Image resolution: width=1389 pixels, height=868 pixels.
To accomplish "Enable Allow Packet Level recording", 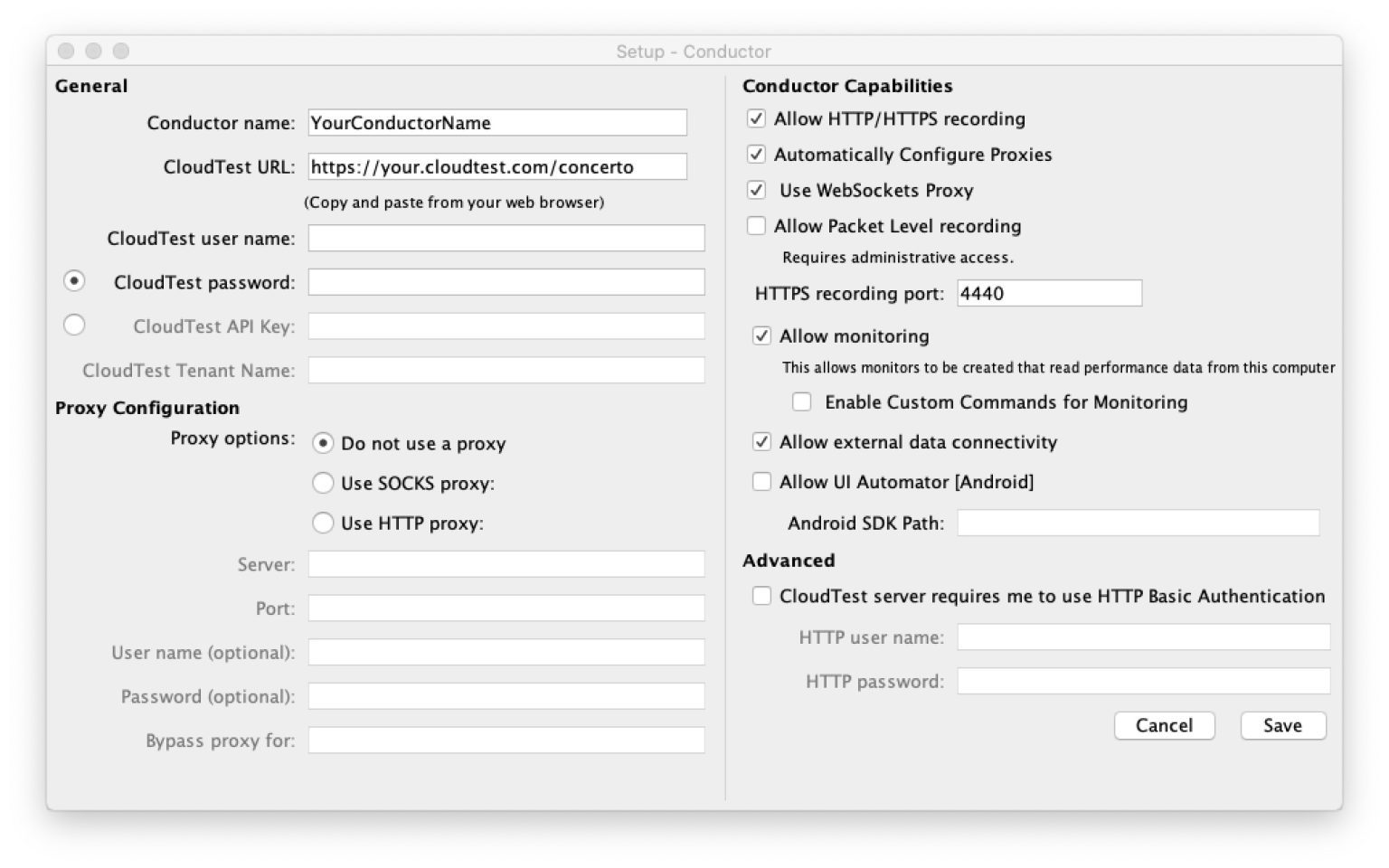I will [x=758, y=225].
